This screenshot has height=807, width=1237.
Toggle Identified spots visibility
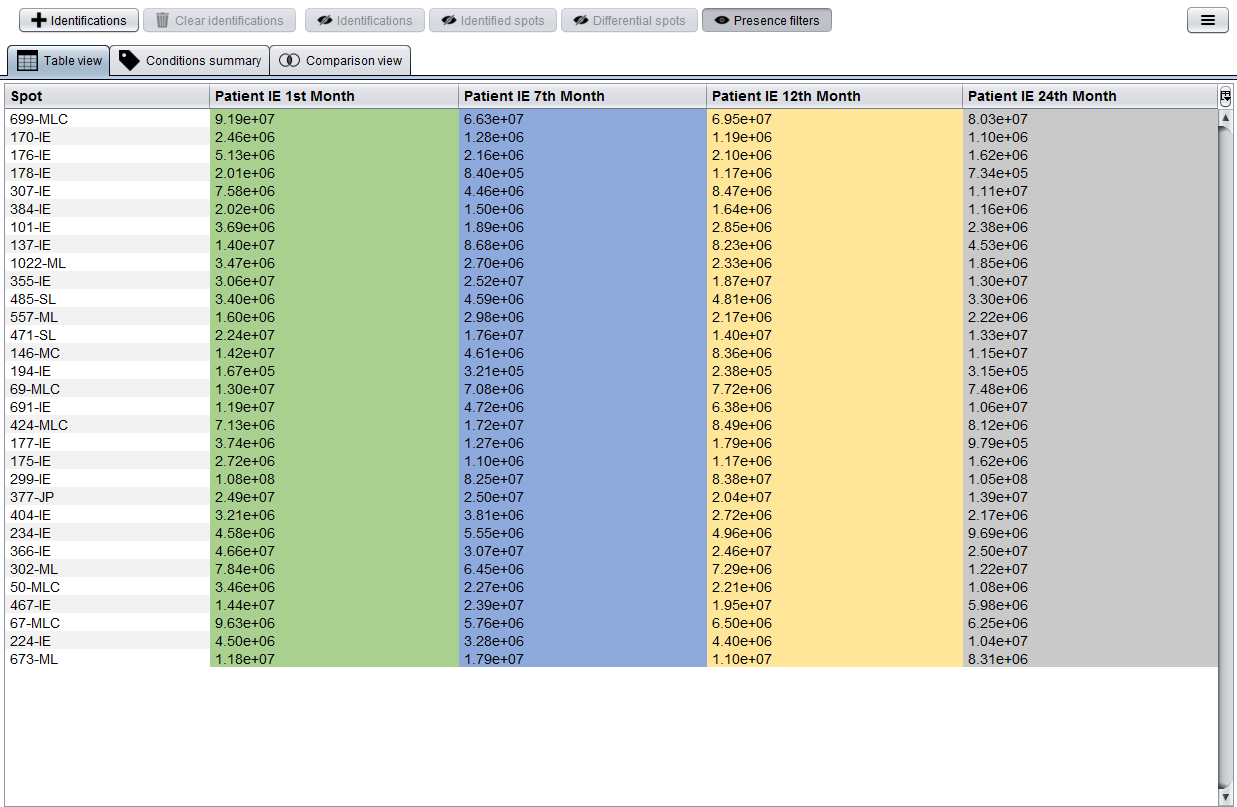click(492, 20)
